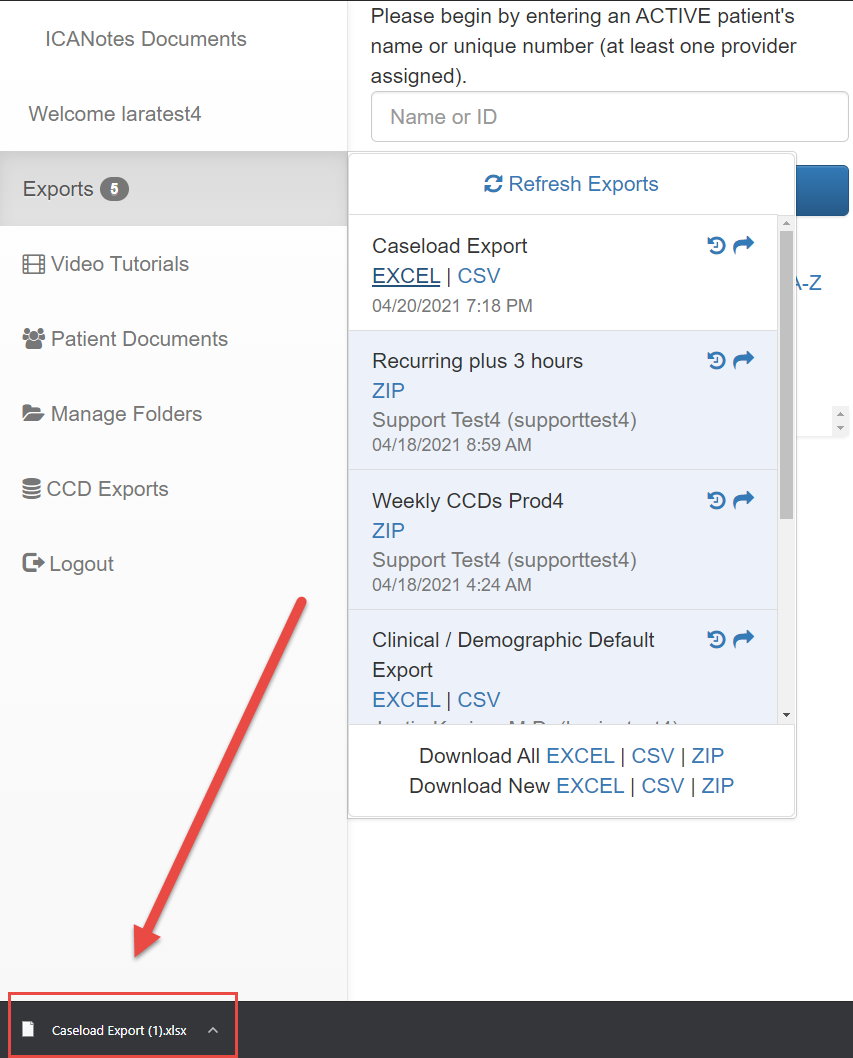
Task: Click the Refresh Exports link
Action: [571, 184]
